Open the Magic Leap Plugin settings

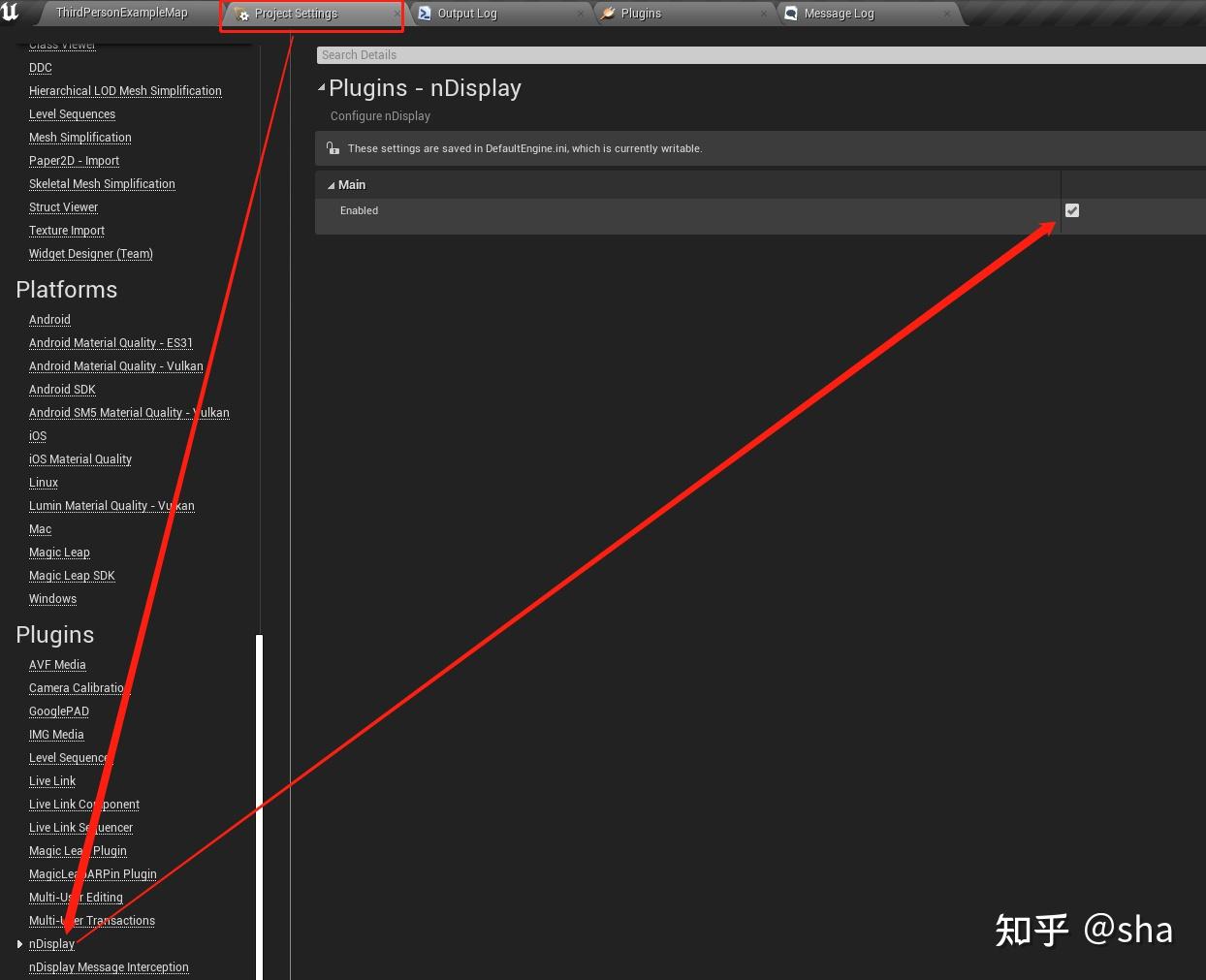click(78, 851)
